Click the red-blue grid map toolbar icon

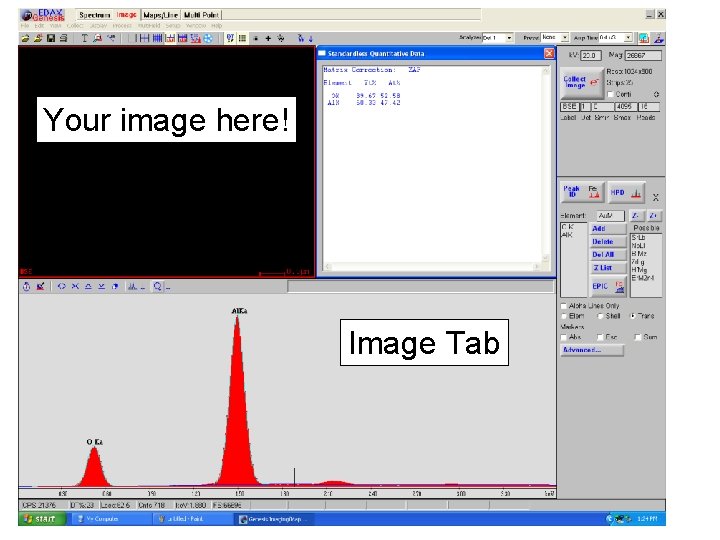(x=183, y=39)
